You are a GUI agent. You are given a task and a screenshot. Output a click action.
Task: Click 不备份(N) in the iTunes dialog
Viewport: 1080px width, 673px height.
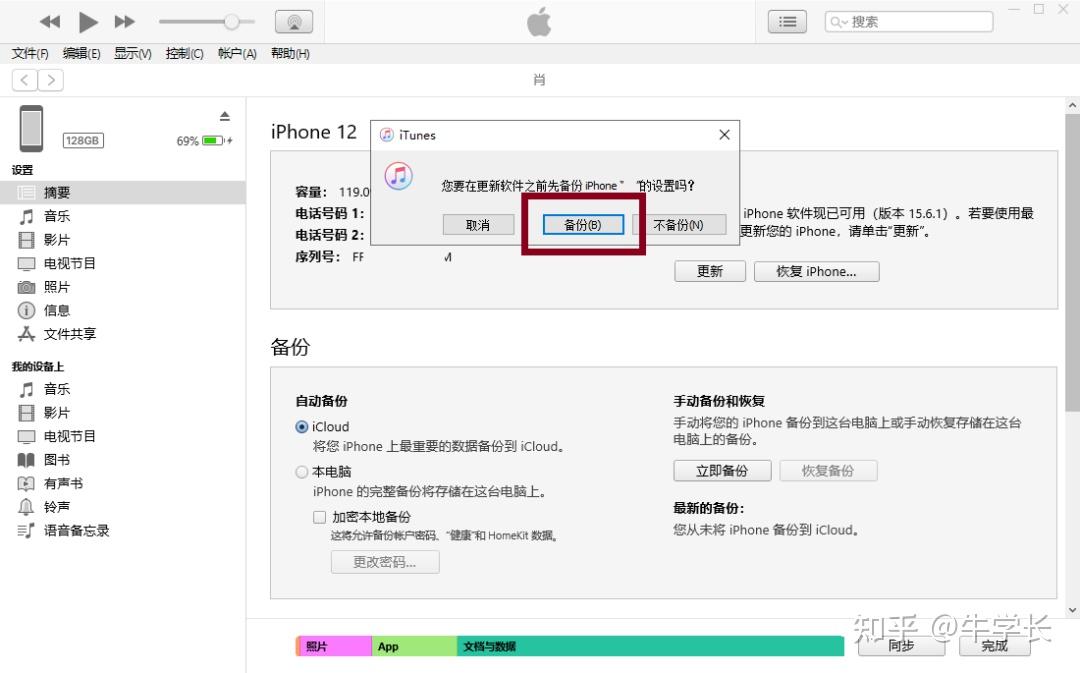[678, 225]
